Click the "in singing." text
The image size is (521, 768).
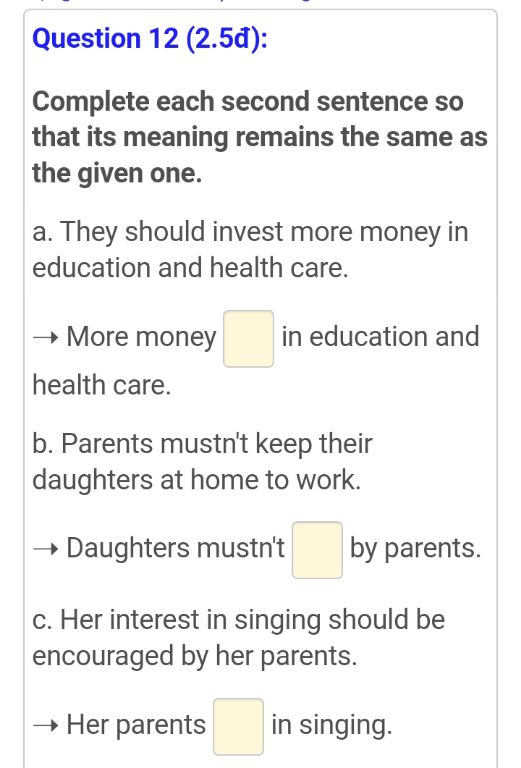(x=332, y=725)
